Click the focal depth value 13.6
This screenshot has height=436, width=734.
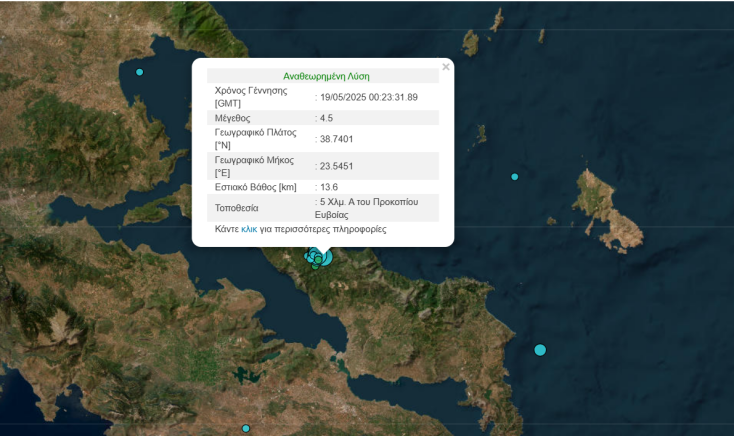point(330,187)
